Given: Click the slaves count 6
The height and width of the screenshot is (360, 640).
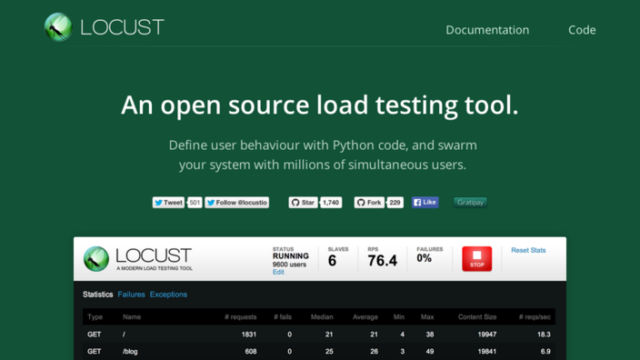Looking at the screenshot, I should tap(332, 260).
